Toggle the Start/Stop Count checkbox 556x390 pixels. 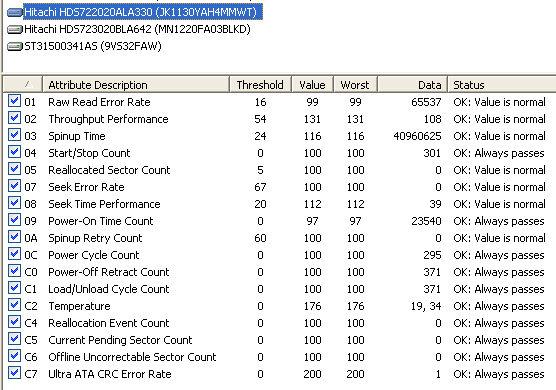coord(14,152)
